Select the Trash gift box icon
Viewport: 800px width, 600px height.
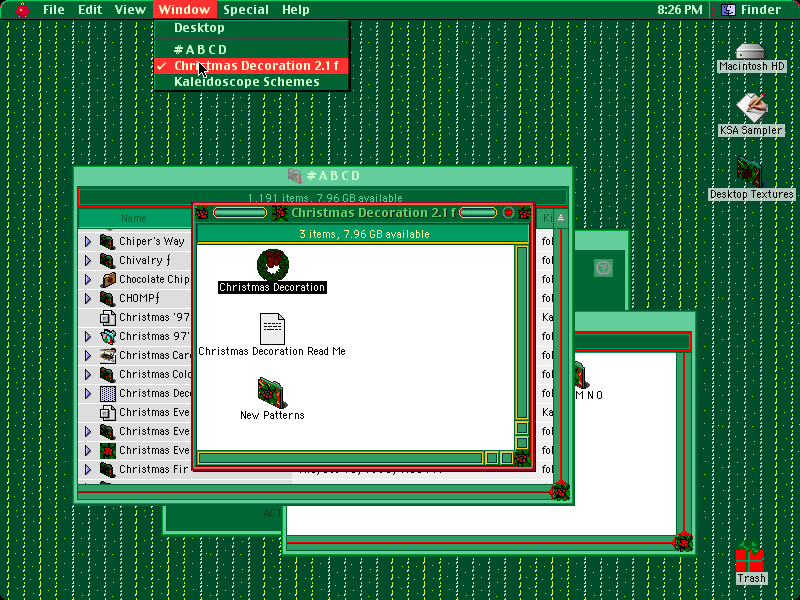749,557
